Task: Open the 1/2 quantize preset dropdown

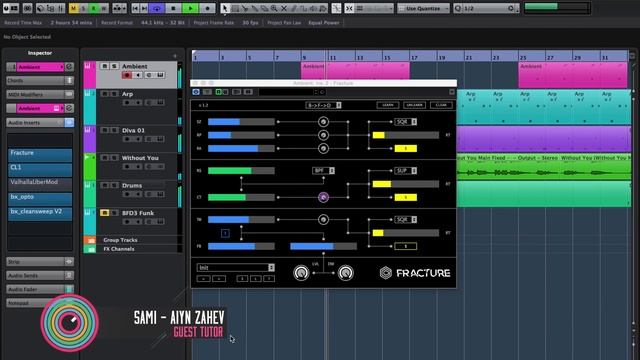Action: (x=486, y=8)
